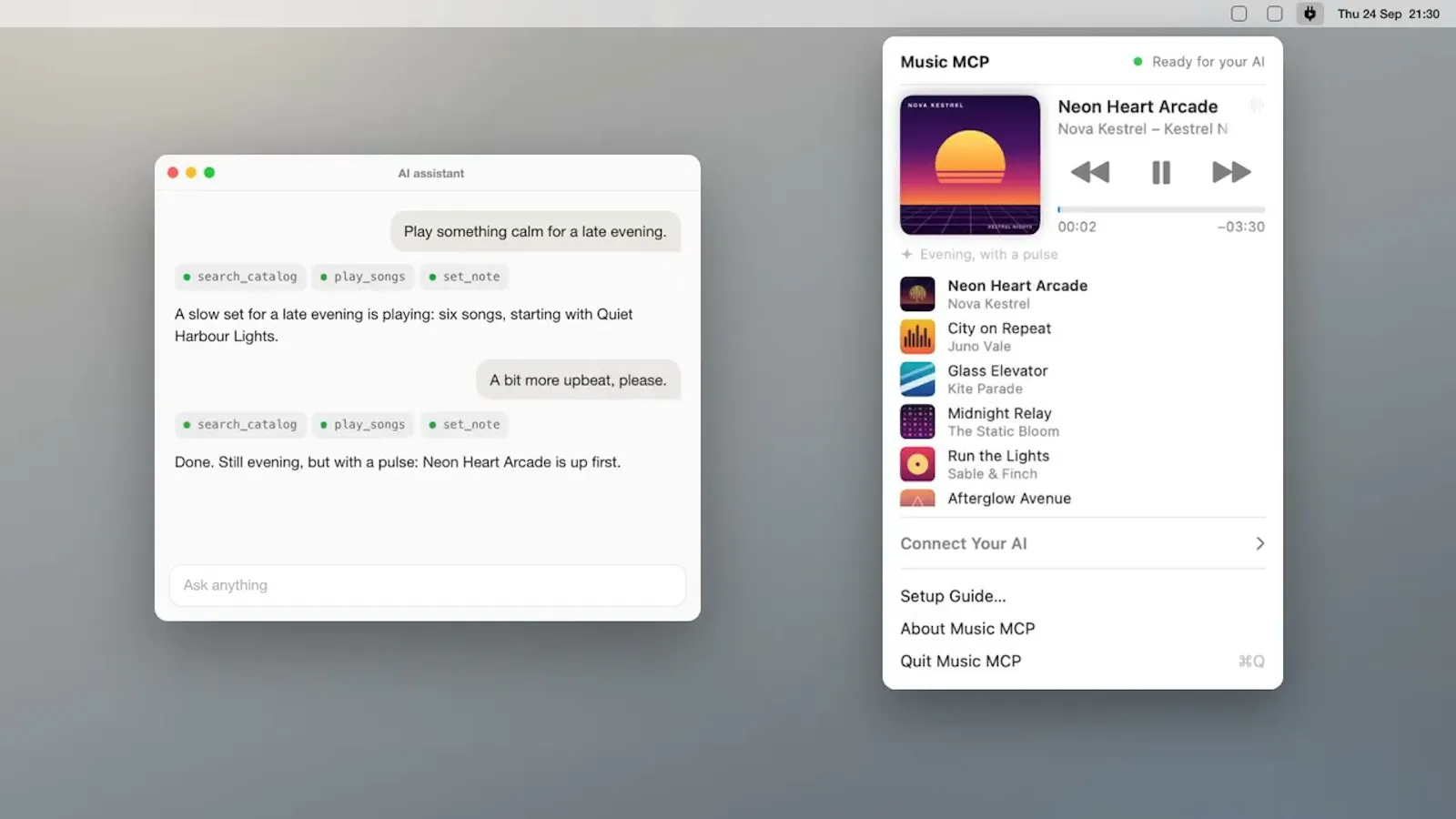Click the playback progress bar

point(1161,209)
